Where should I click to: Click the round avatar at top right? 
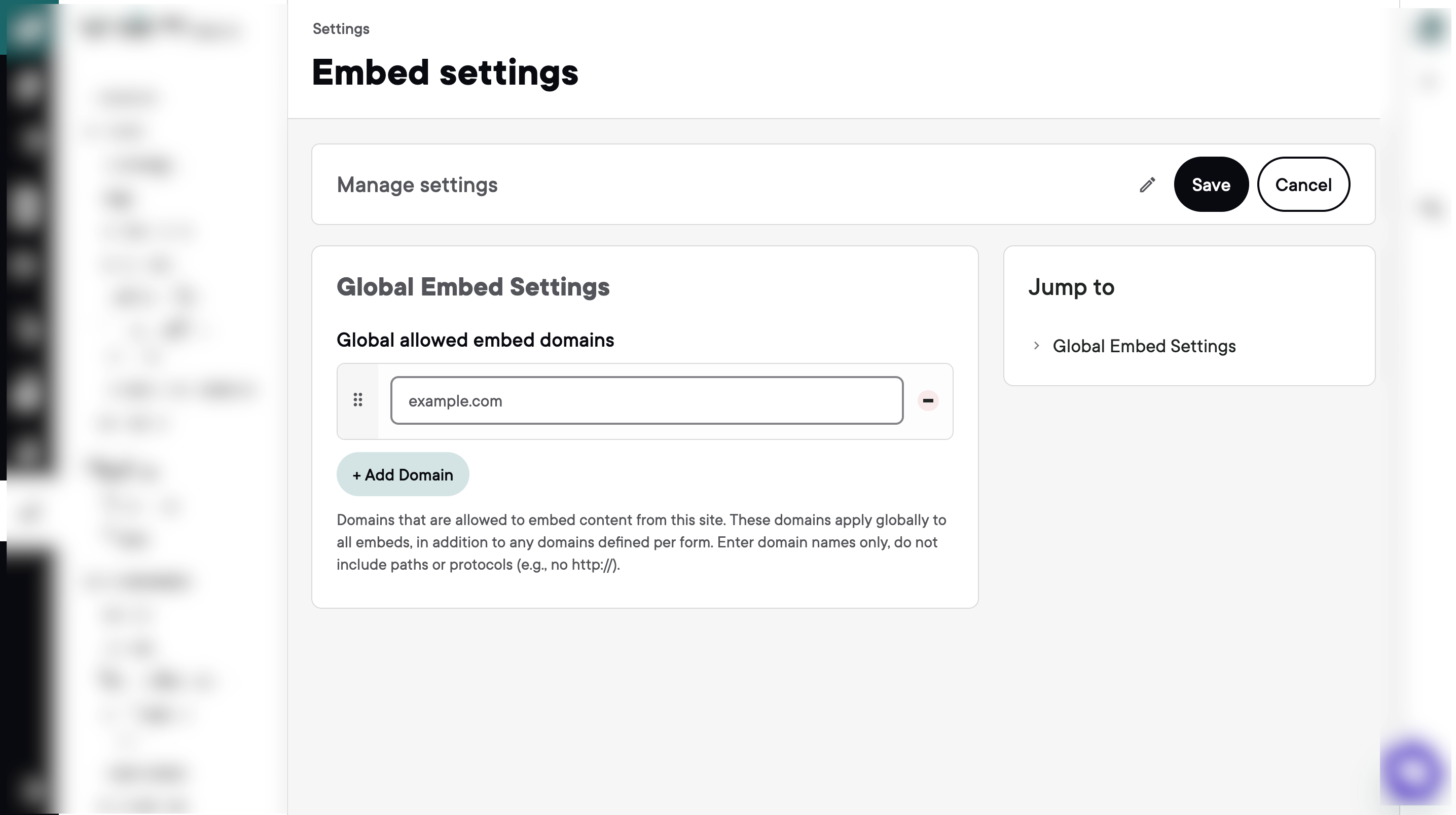click(x=1430, y=28)
